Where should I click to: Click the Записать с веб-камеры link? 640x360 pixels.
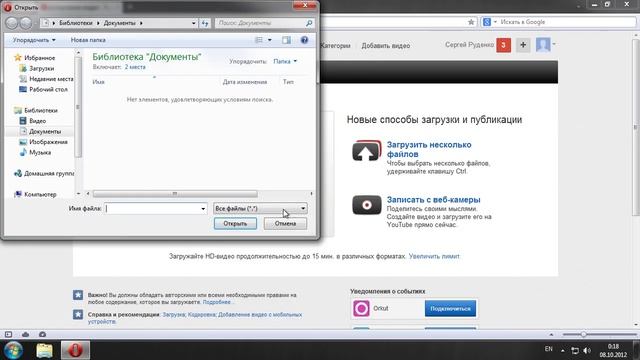[x=433, y=200]
